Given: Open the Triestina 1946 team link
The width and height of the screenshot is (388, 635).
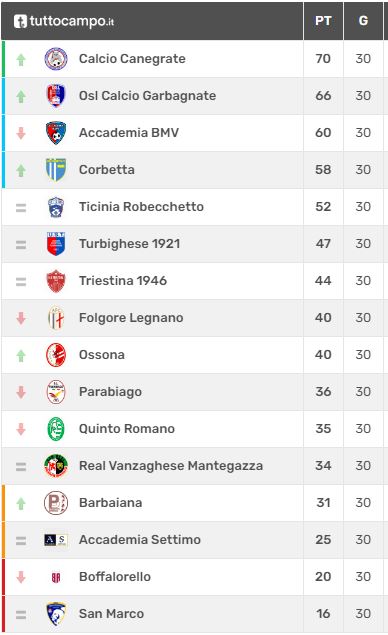Looking at the screenshot, I should tap(123, 281).
